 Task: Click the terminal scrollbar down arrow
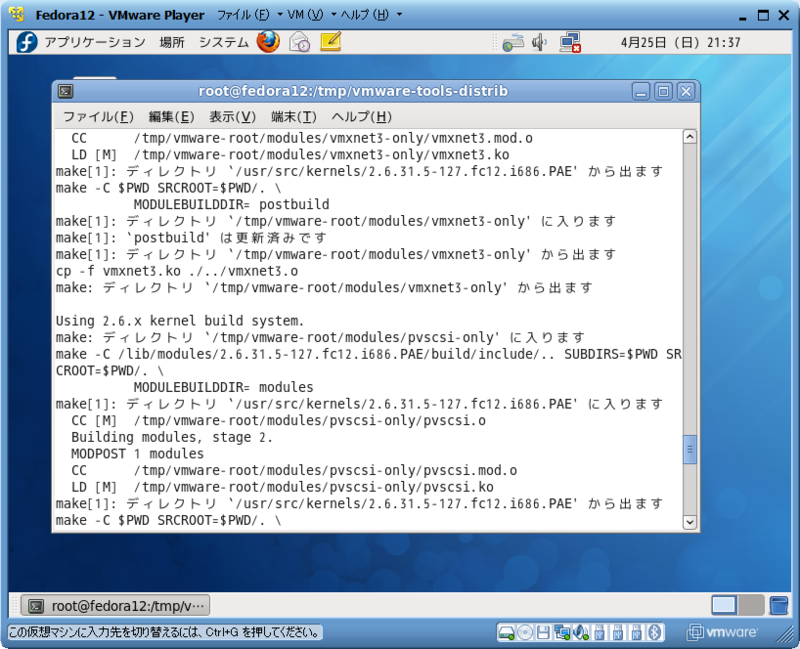tap(689, 521)
